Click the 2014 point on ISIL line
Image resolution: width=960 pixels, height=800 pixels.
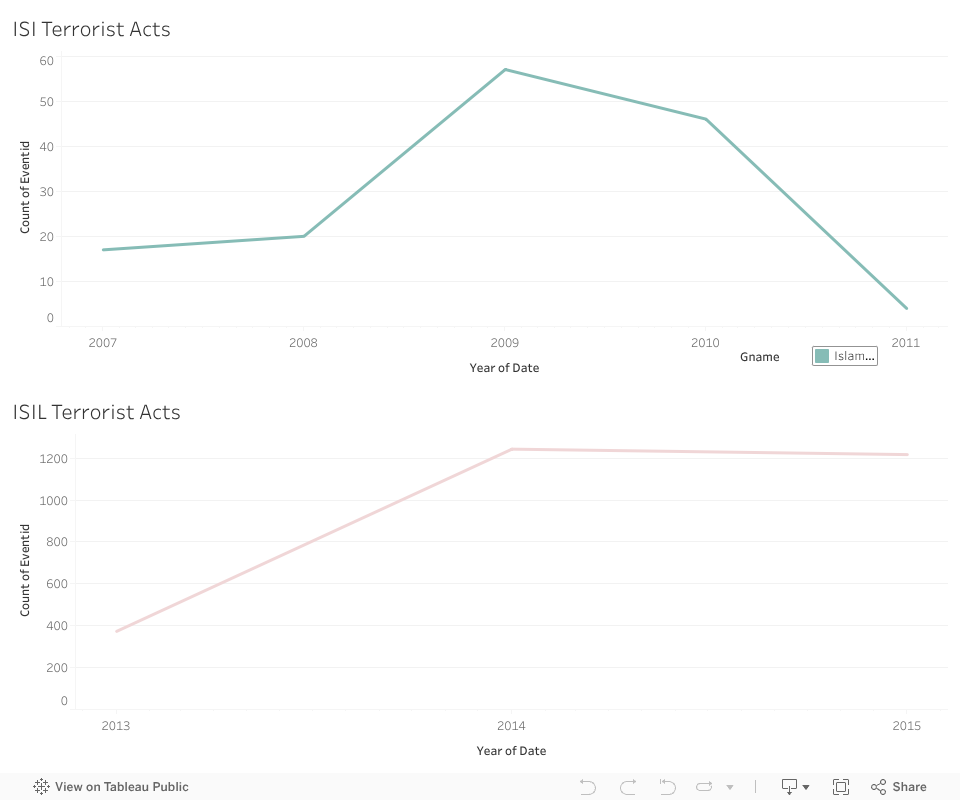pos(512,449)
